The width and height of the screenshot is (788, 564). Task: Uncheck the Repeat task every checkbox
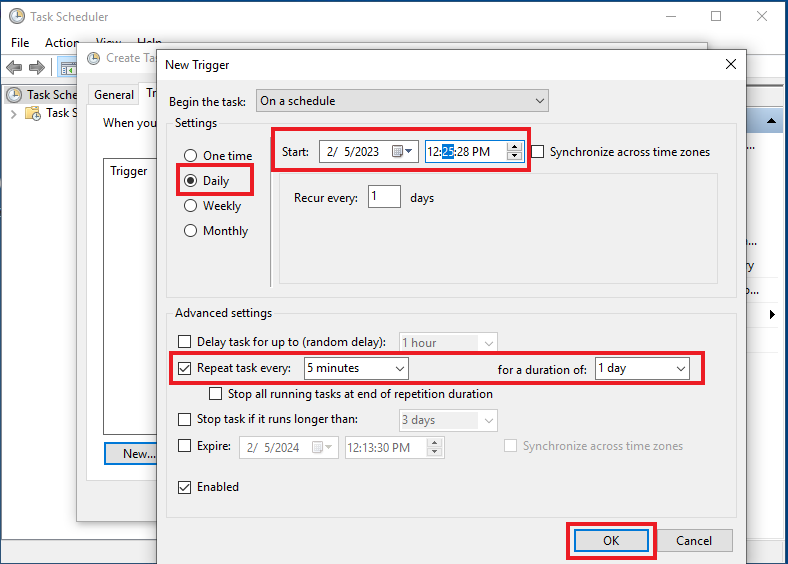point(184,368)
